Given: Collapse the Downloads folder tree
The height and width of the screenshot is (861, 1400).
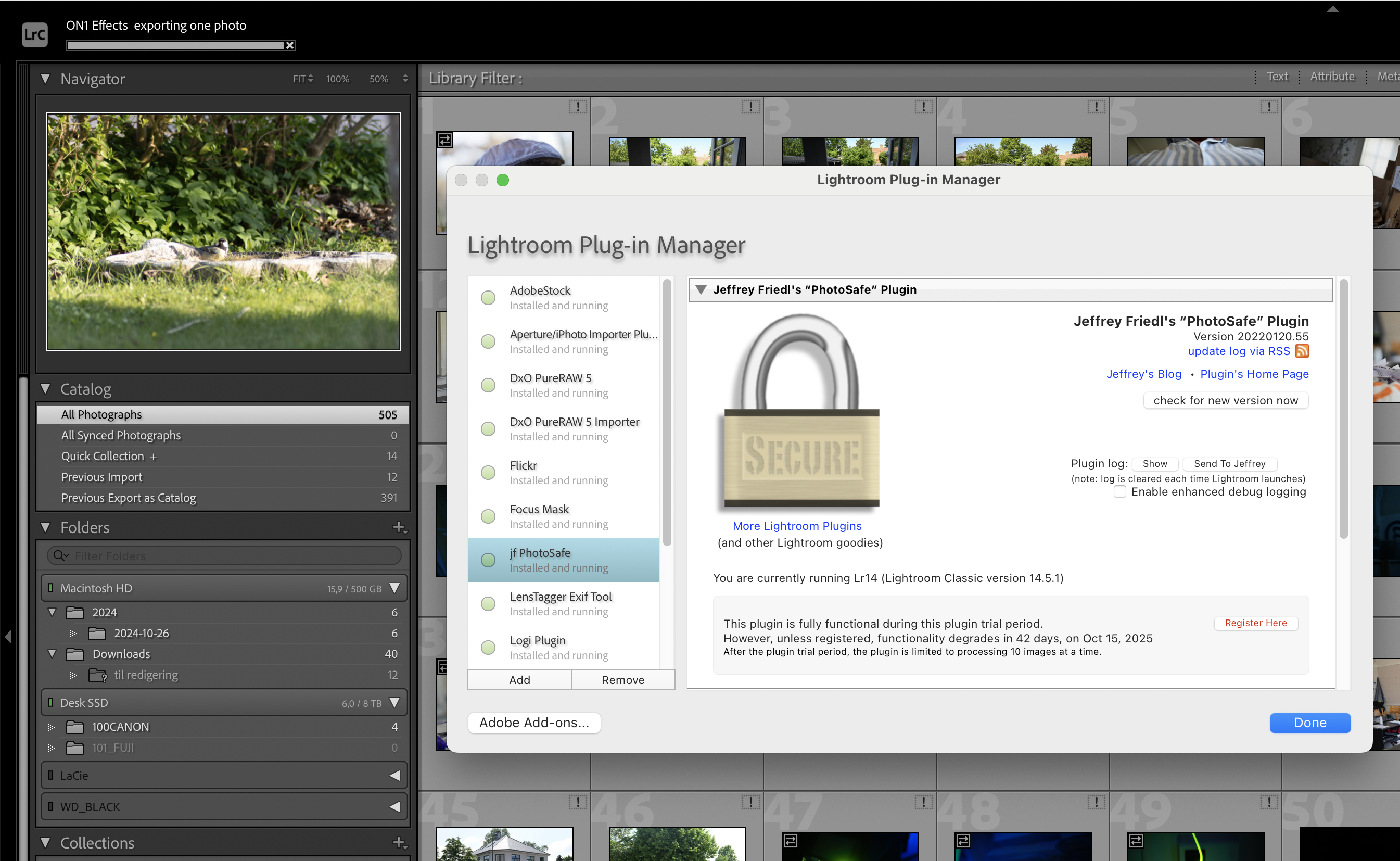Looking at the screenshot, I should pyautogui.click(x=52, y=654).
